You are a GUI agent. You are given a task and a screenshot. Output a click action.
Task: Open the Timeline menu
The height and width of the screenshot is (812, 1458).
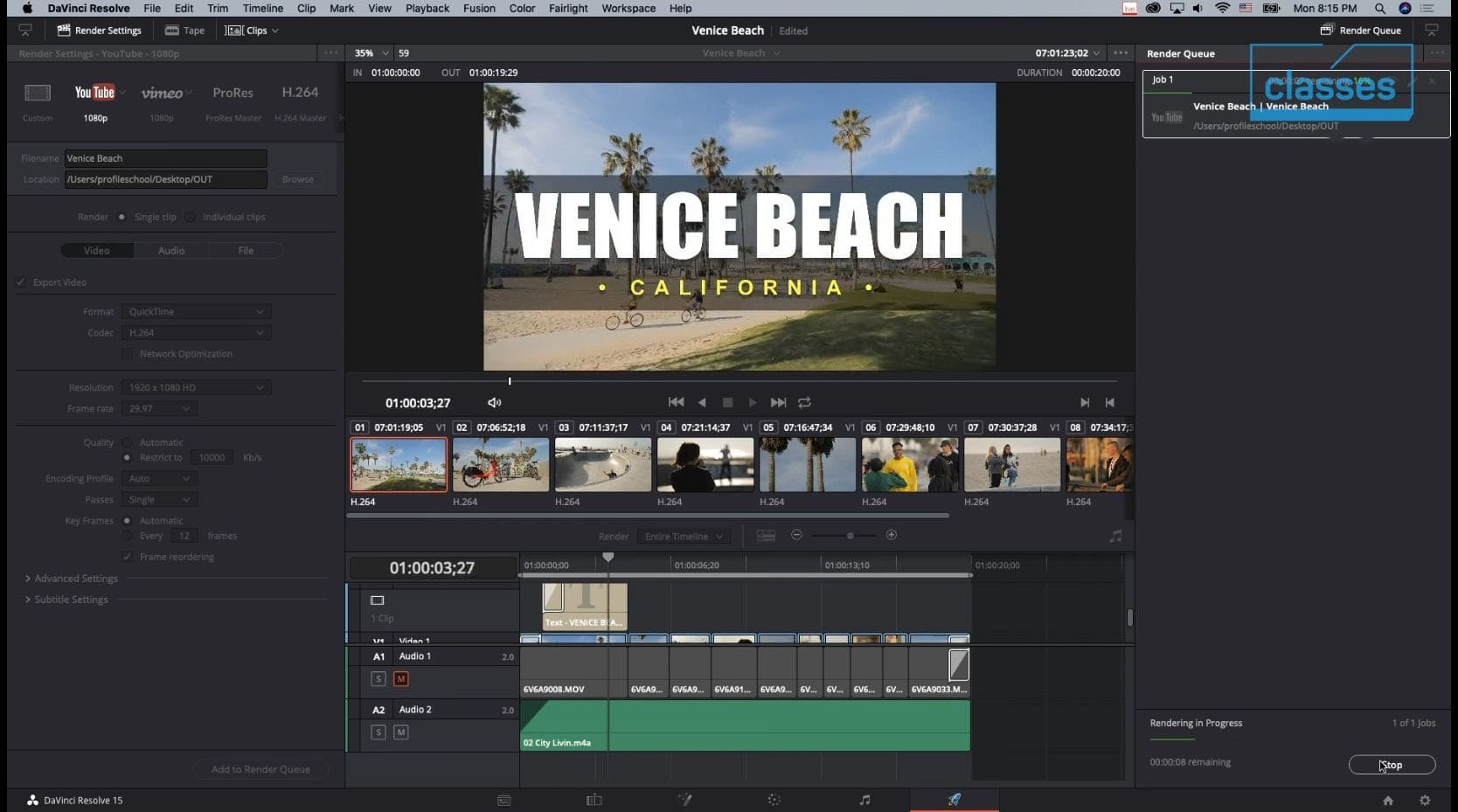(x=262, y=8)
